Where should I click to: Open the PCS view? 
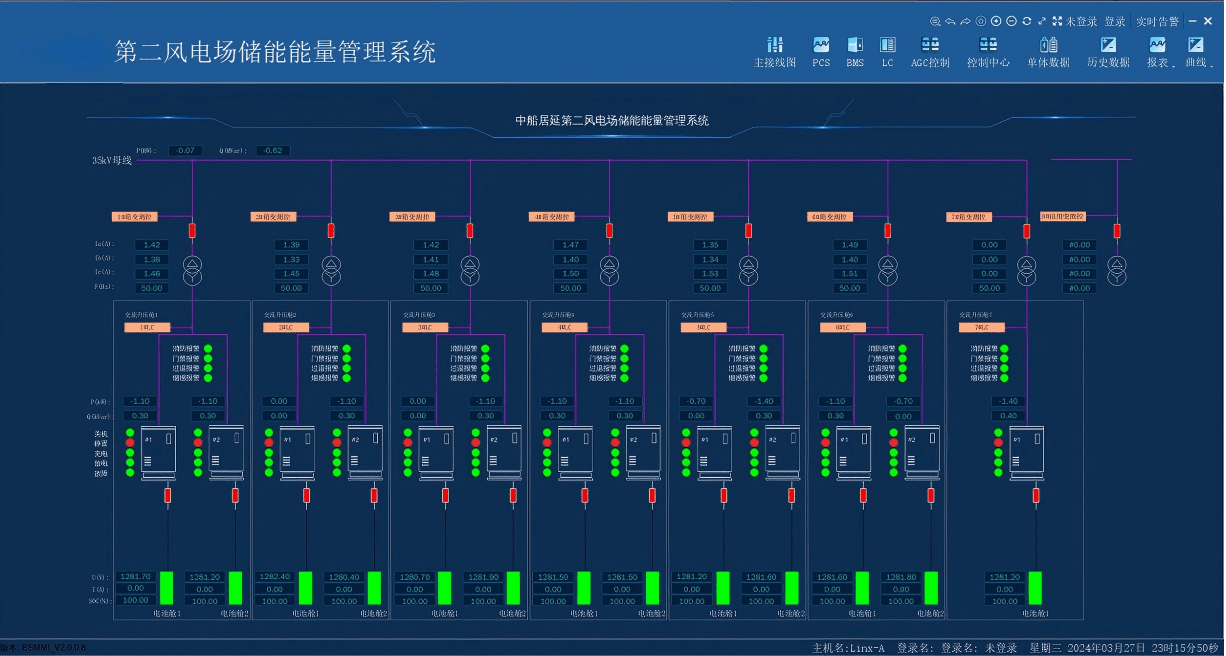pyautogui.click(x=821, y=52)
